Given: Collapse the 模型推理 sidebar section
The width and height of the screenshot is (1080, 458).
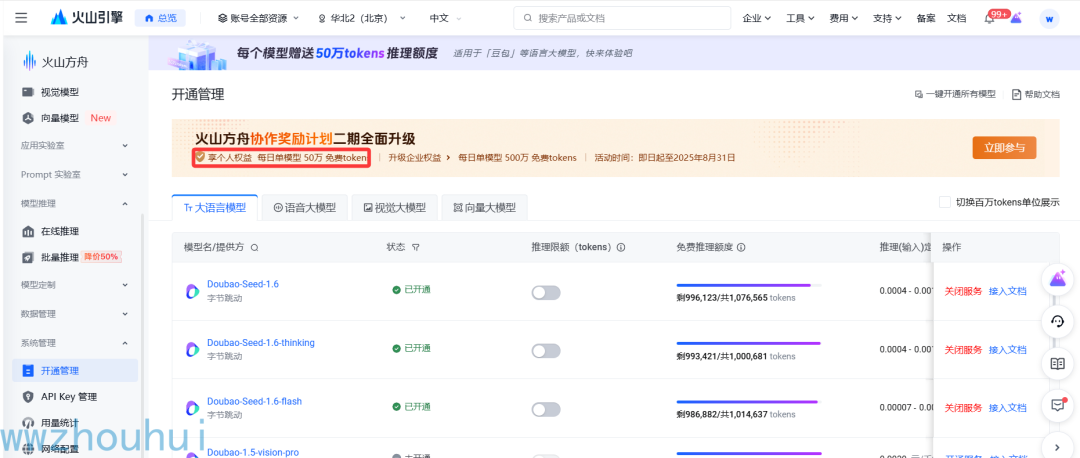Looking at the screenshot, I should point(76,203).
